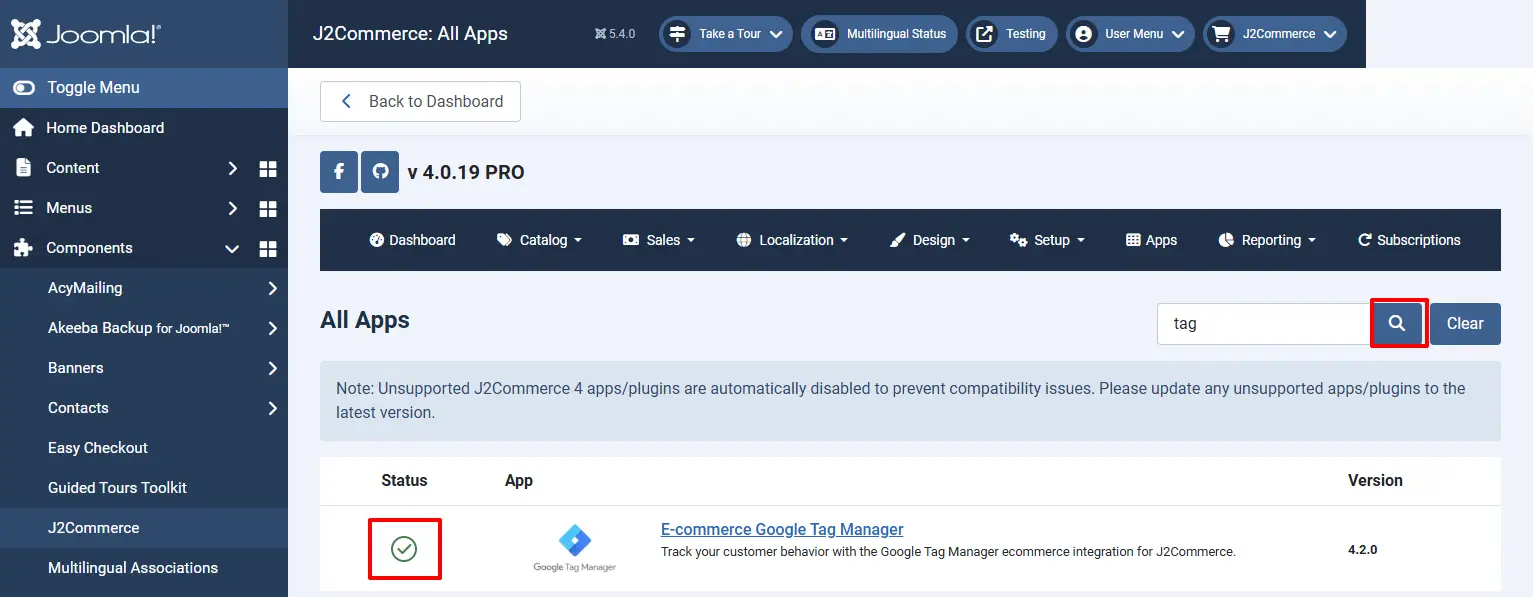Open the Localization dropdown menu

(792, 240)
